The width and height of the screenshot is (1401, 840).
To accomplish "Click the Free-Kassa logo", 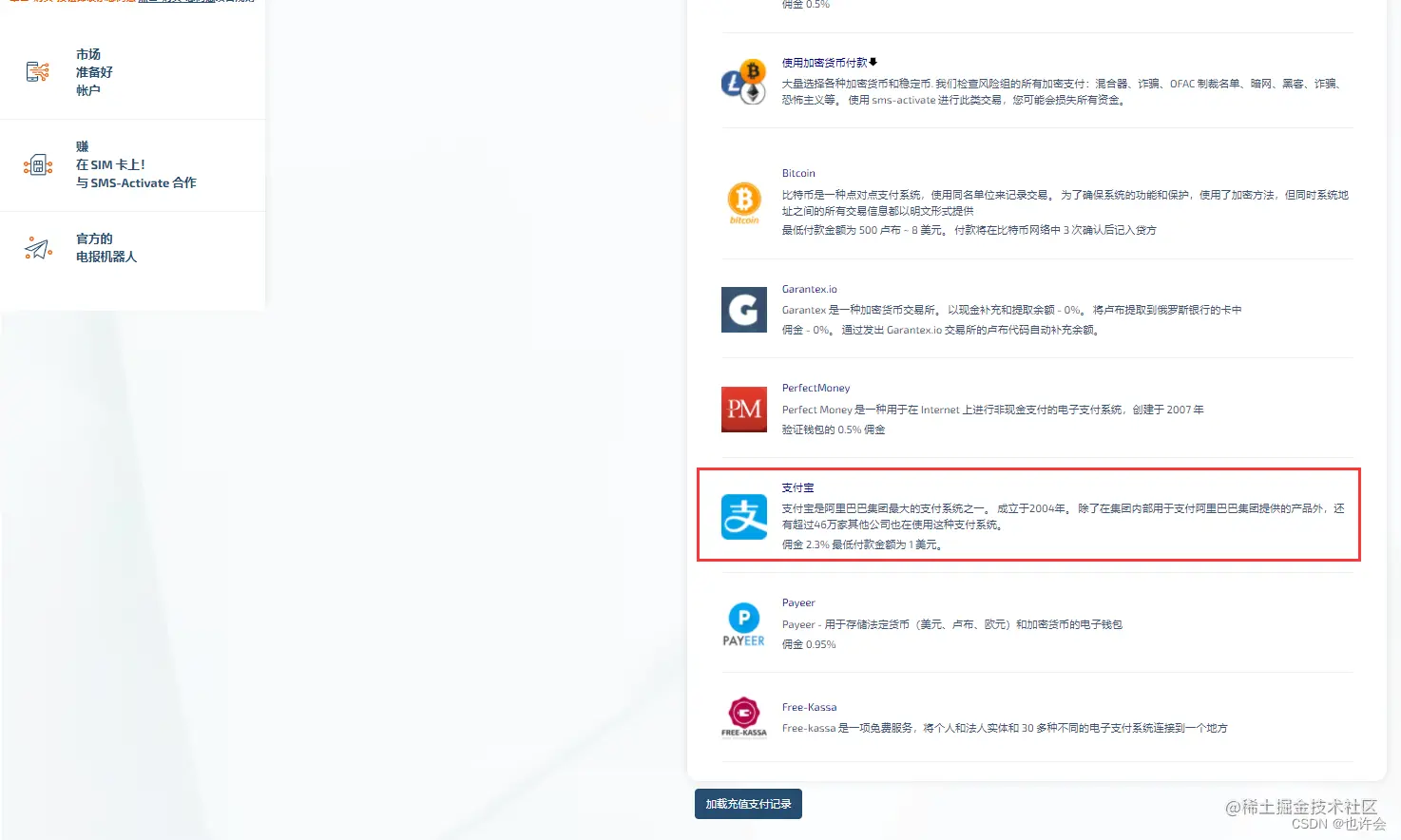I will pos(744,717).
